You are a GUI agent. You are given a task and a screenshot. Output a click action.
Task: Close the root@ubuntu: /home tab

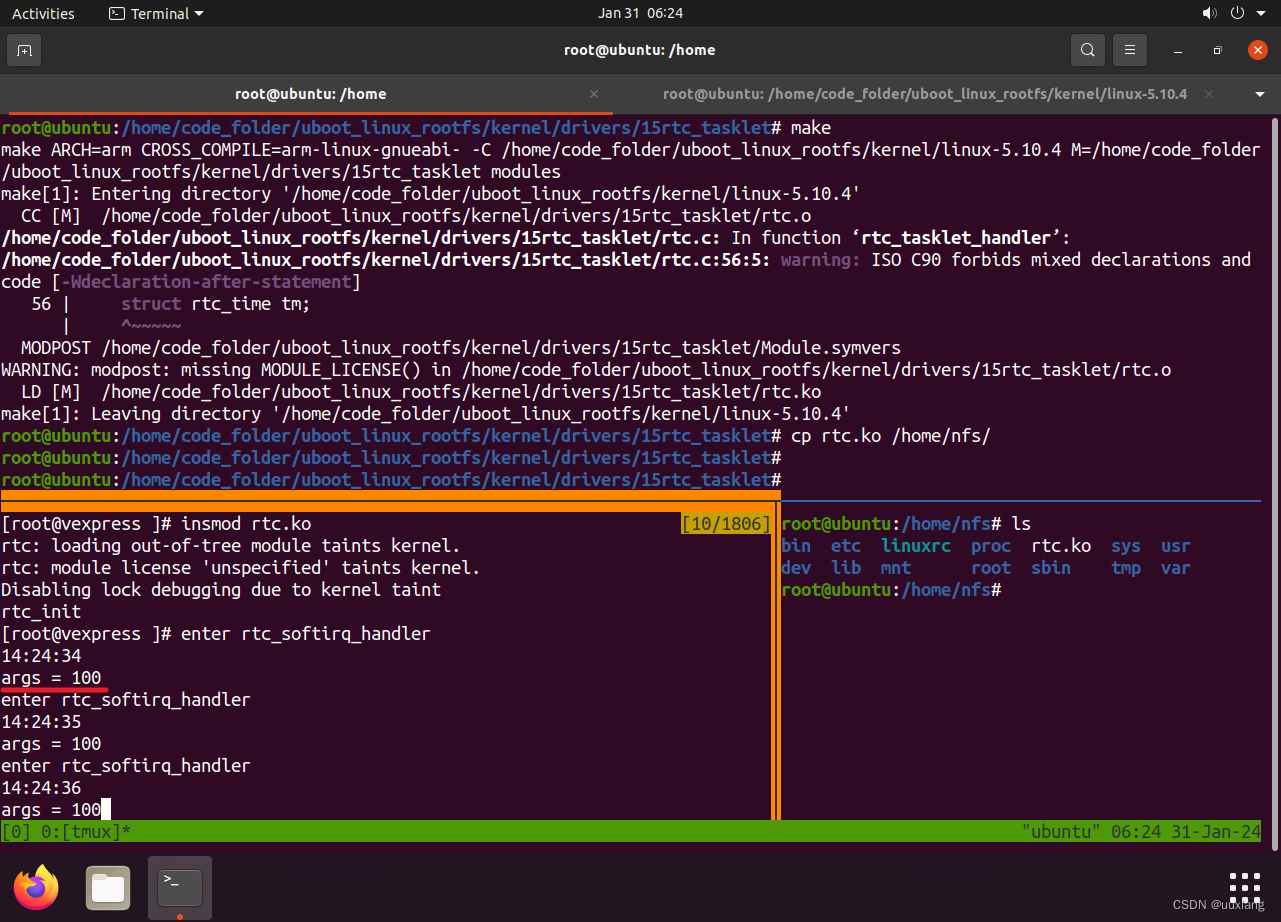tap(594, 94)
